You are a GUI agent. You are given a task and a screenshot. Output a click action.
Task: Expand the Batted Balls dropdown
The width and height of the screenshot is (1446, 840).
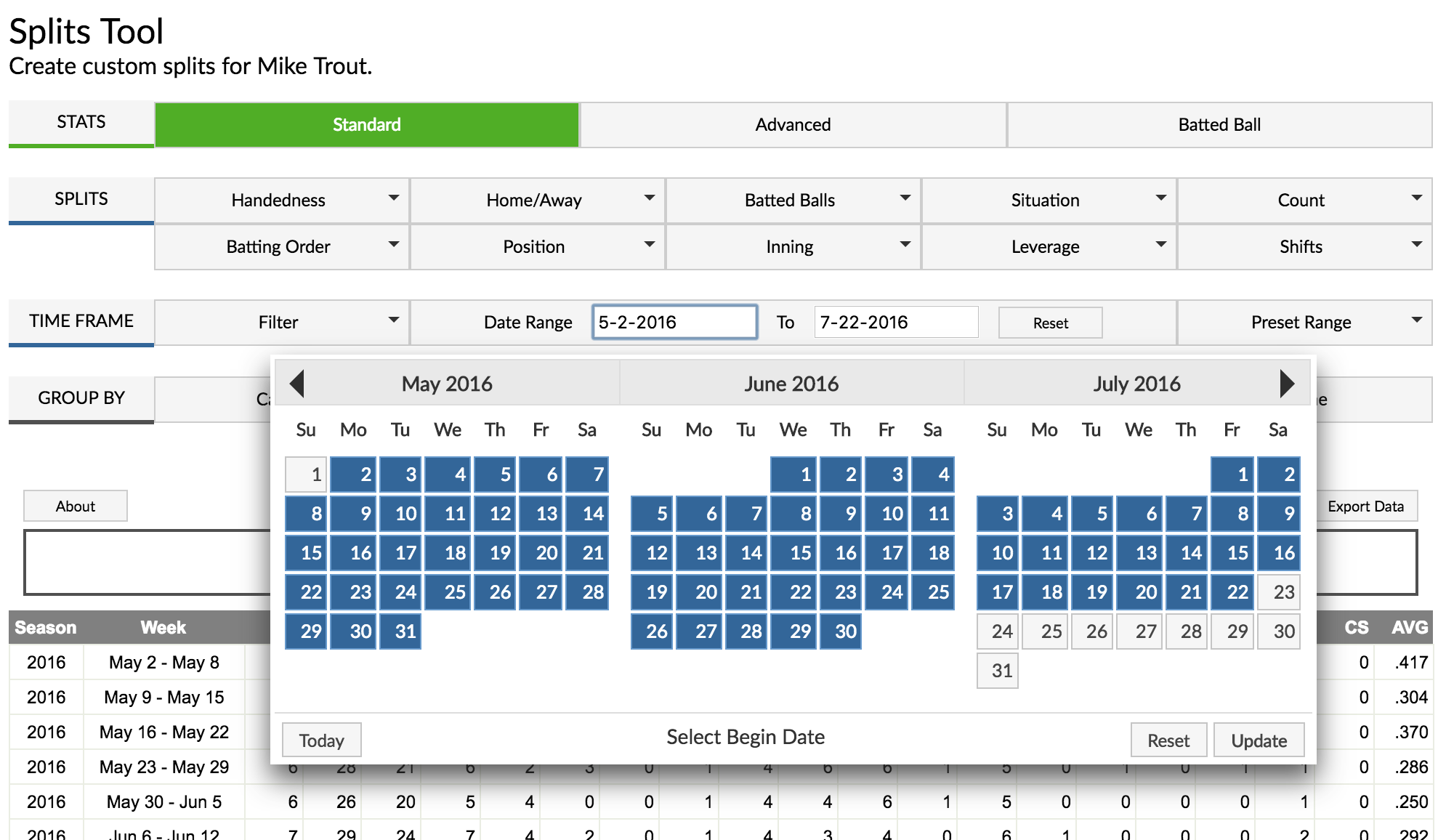pos(790,200)
